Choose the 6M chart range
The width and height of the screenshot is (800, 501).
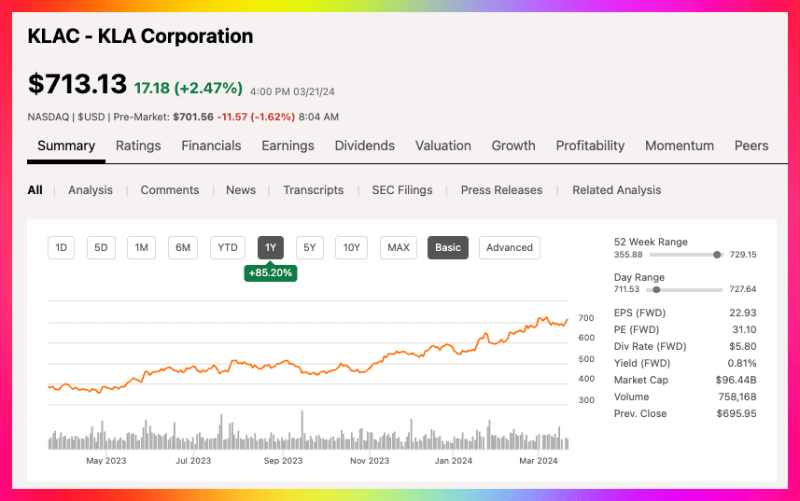183,247
